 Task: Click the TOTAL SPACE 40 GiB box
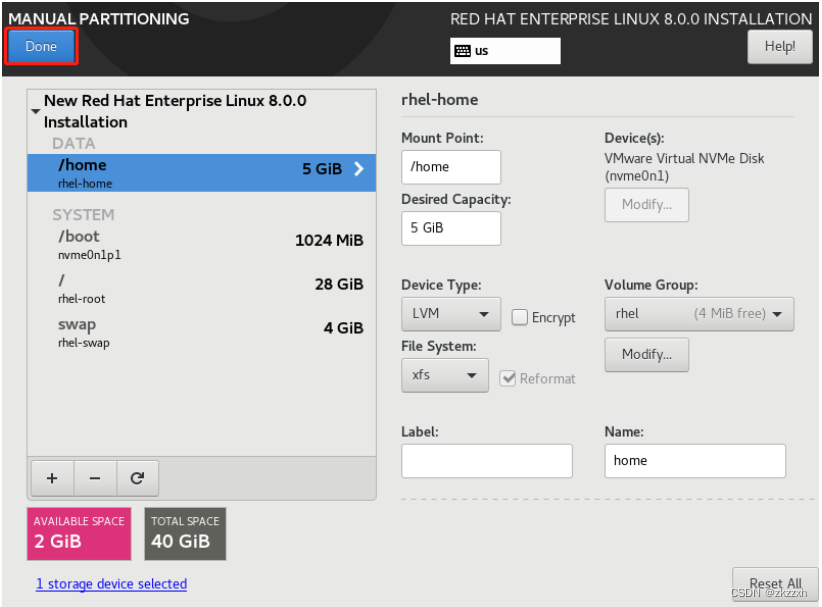(x=185, y=534)
